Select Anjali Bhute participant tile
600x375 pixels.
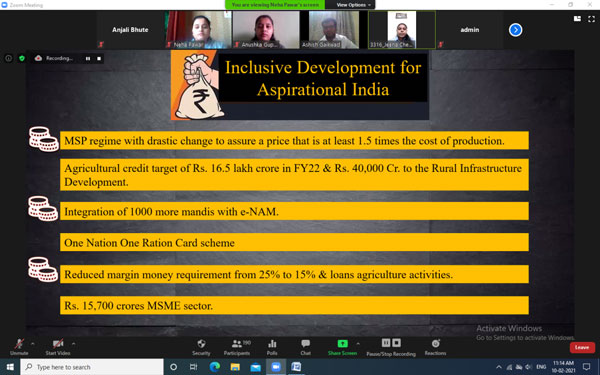[x=130, y=29]
